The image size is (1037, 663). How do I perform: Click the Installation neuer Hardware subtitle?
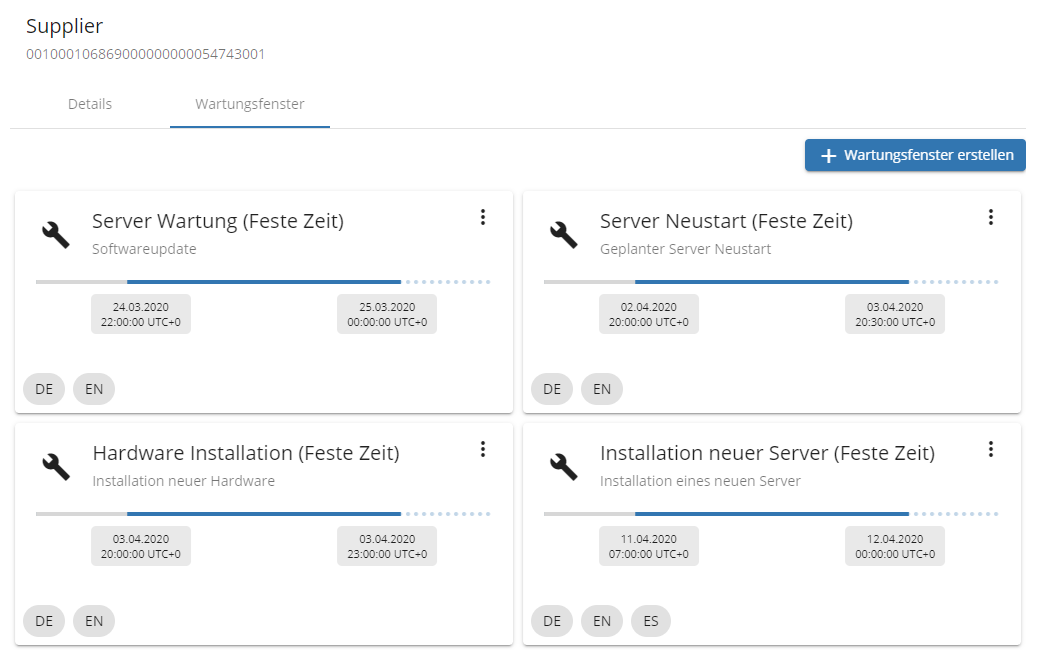click(183, 481)
